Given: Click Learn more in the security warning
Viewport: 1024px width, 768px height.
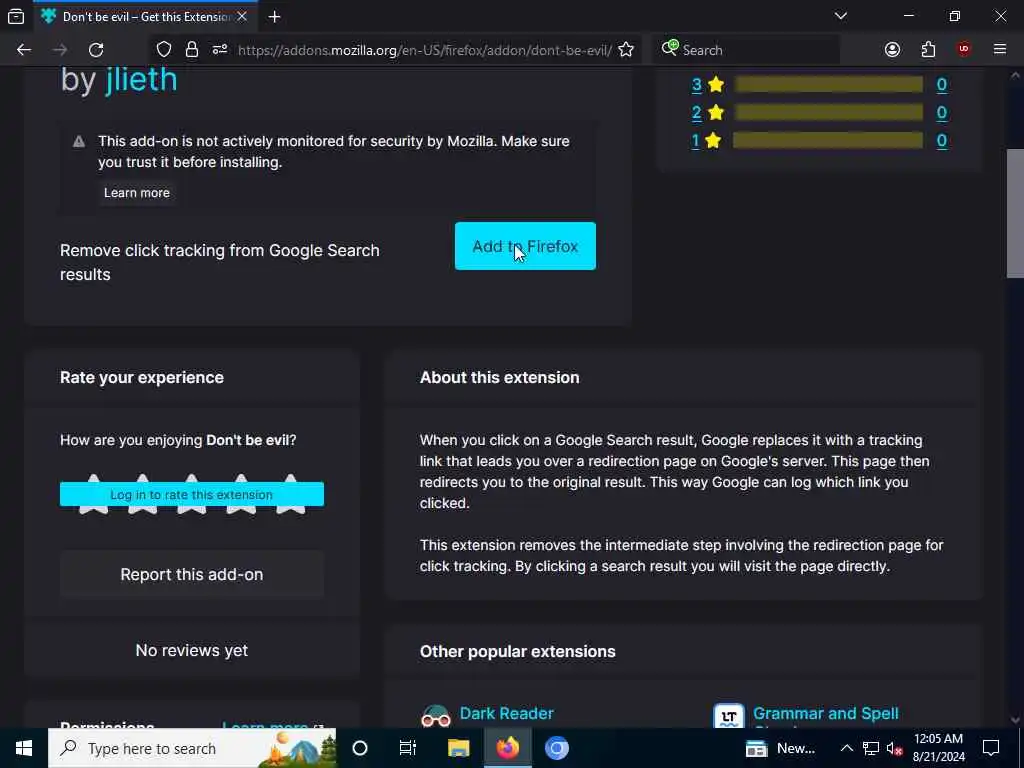Looking at the screenshot, I should coord(136,193).
